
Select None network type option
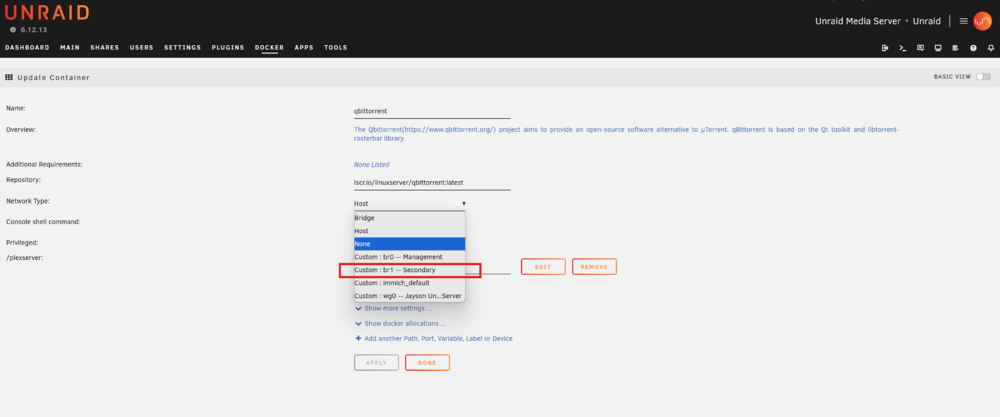(410, 244)
